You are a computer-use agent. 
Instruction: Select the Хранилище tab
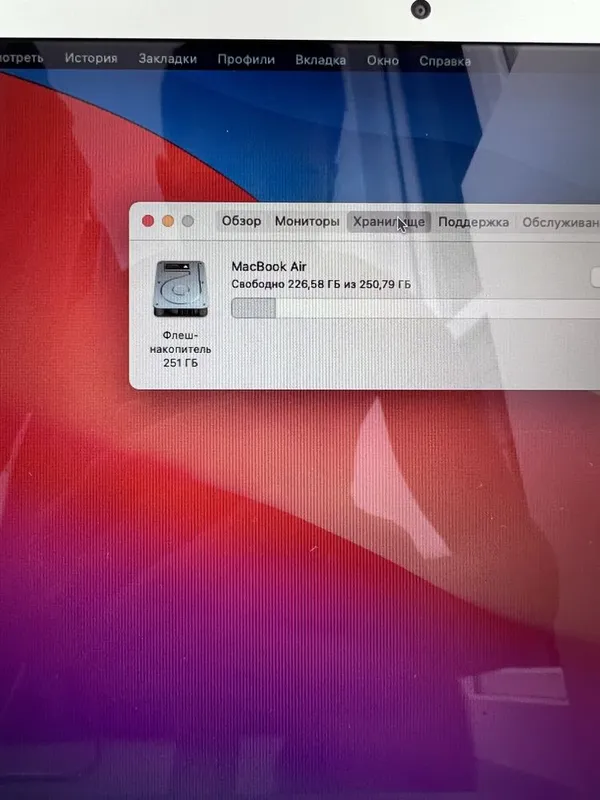click(389, 221)
